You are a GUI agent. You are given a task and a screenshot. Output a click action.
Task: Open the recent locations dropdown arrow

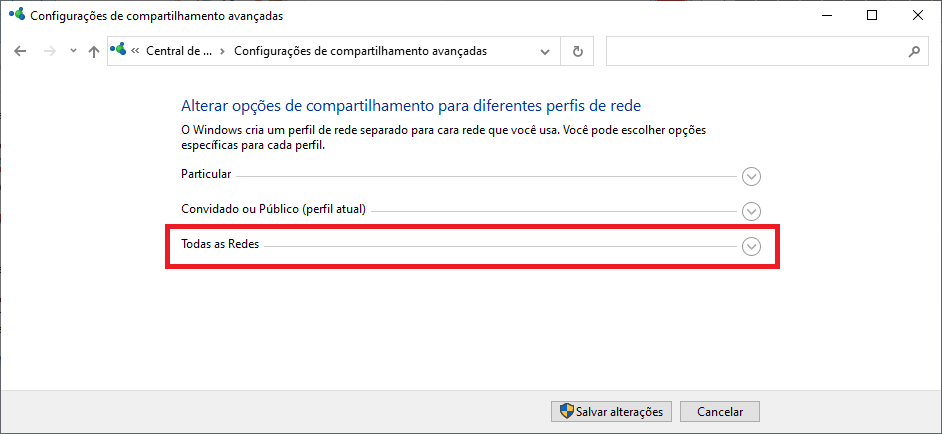pos(73,51)
